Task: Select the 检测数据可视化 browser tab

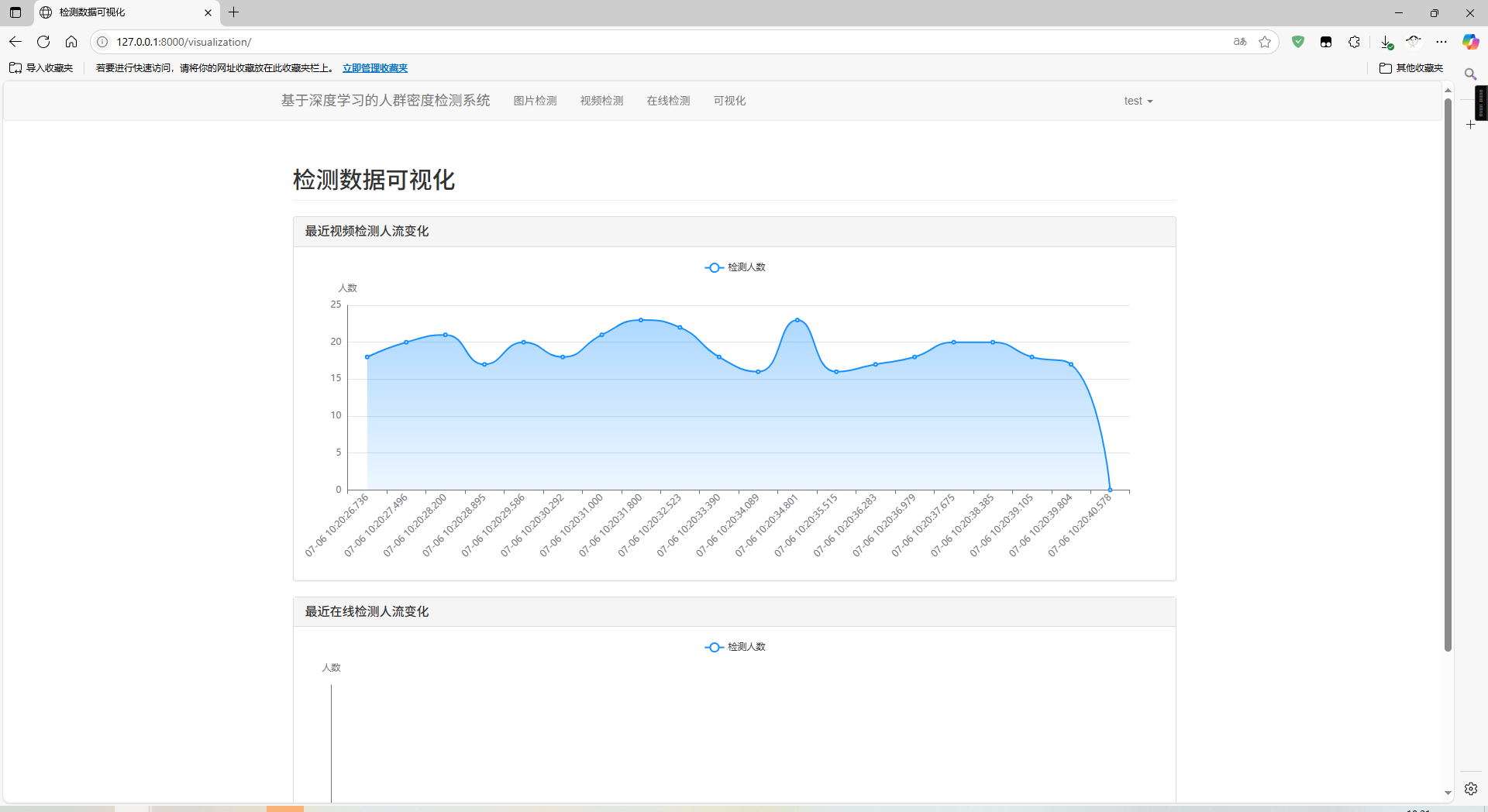Action: point(128,12)
